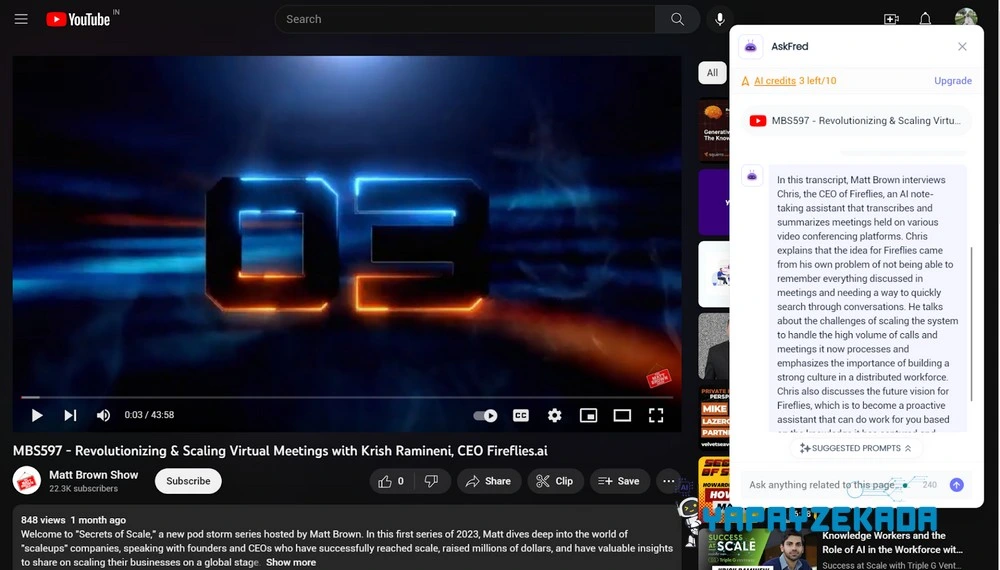Image resolution: width=1000 pixels, height=570 pixels.
Task: Open player settings gear
Action: [554, 415]
